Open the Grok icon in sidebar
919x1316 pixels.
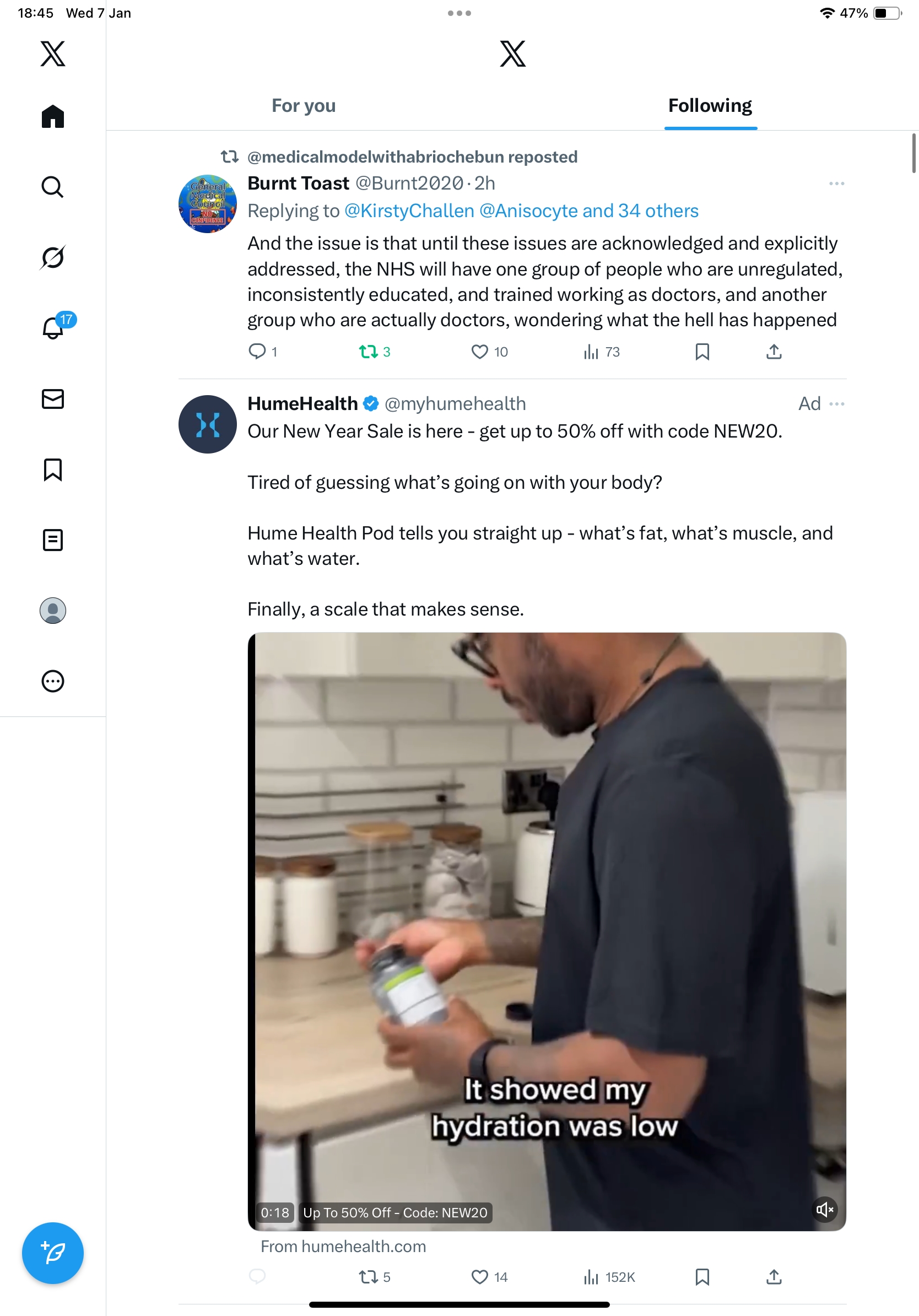[x=53, y=257]
